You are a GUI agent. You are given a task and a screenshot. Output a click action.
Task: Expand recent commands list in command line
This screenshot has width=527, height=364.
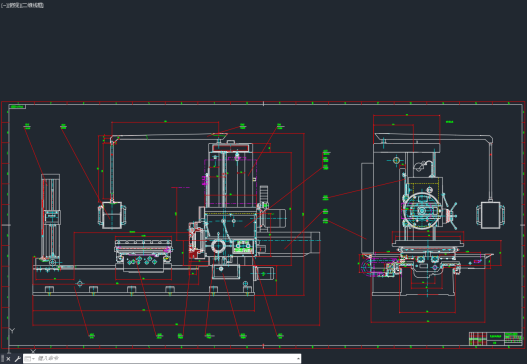tap(30, 359)
